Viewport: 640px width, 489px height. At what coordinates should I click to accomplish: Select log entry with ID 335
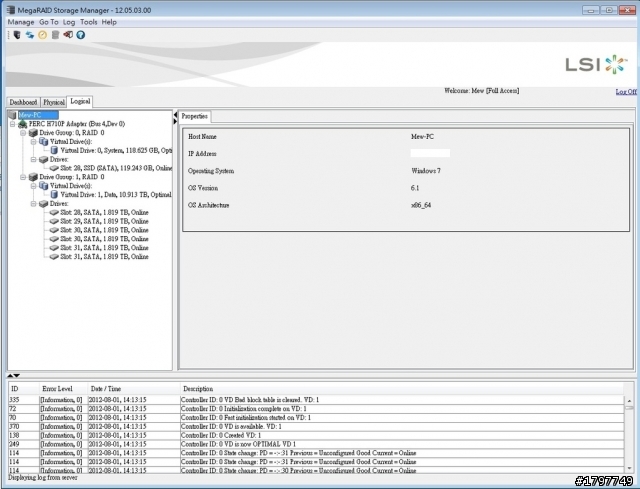coord(316,400)
